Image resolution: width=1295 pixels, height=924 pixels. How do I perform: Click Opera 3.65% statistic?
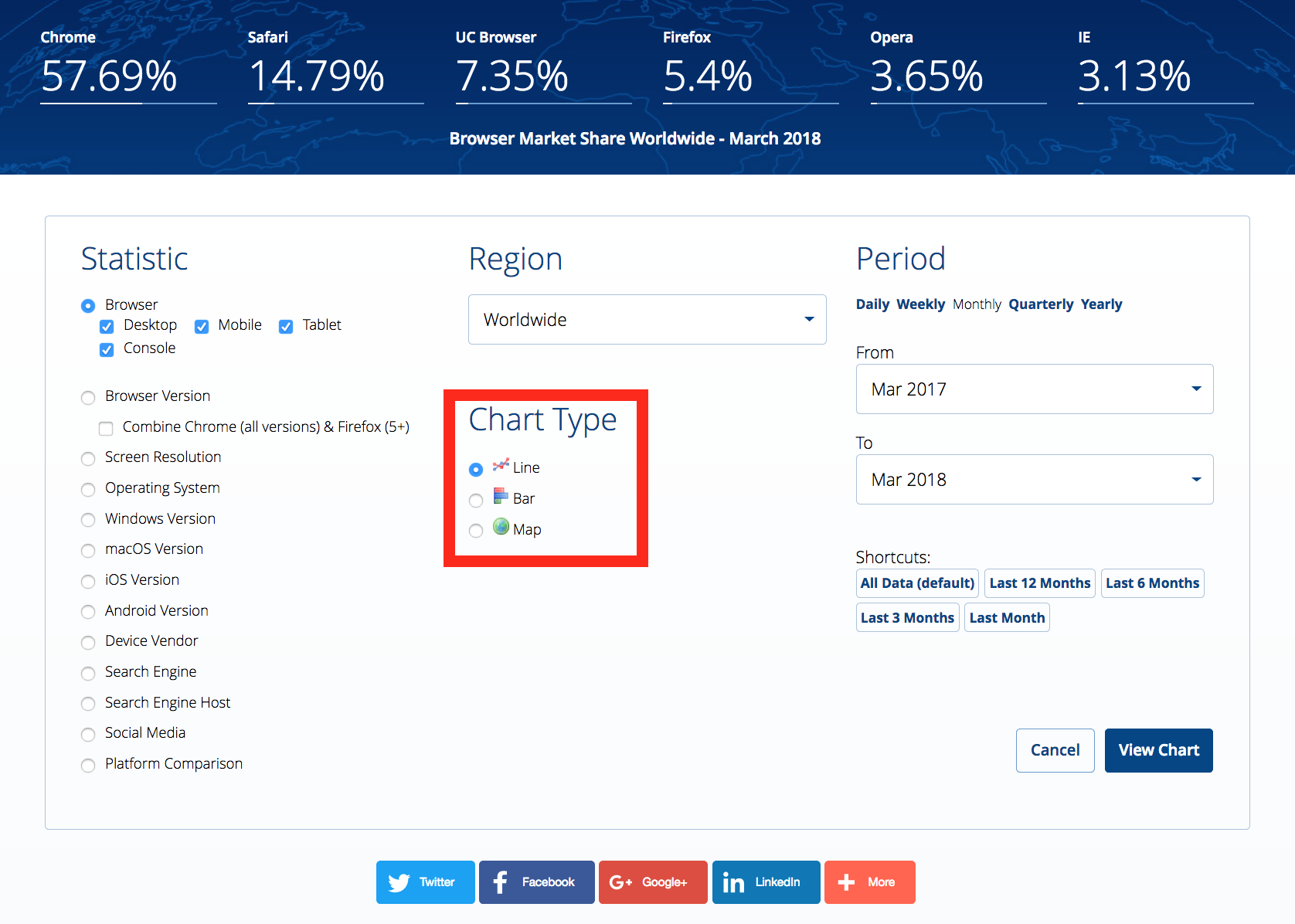(958, 66)
